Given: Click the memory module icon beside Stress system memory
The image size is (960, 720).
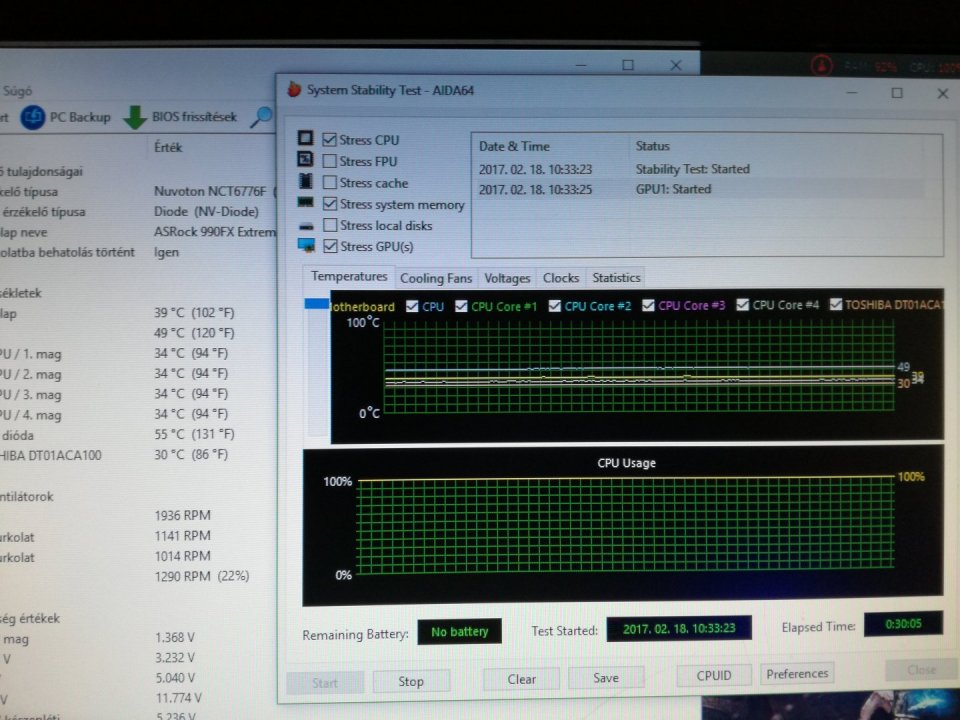Looking at the screenshot, I should click(x=306, y=202).
